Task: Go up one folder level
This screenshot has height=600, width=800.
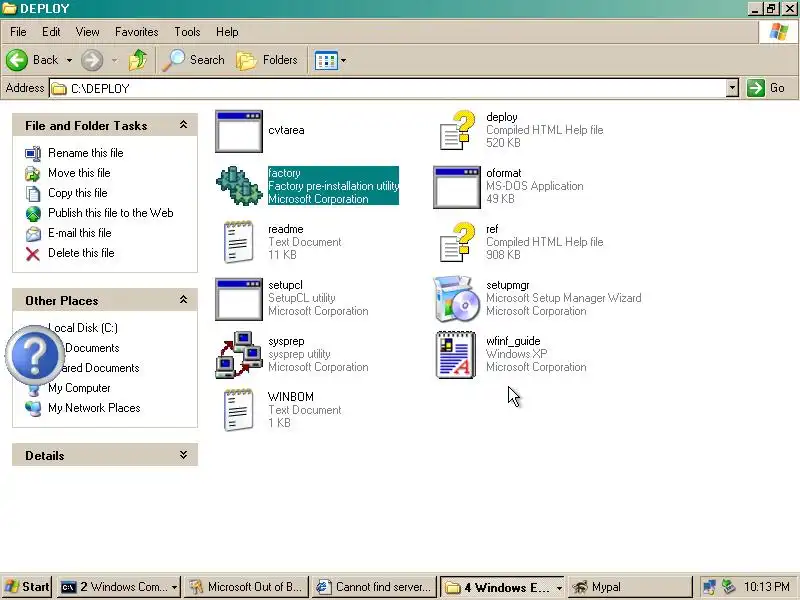Action: click(138, 60)
